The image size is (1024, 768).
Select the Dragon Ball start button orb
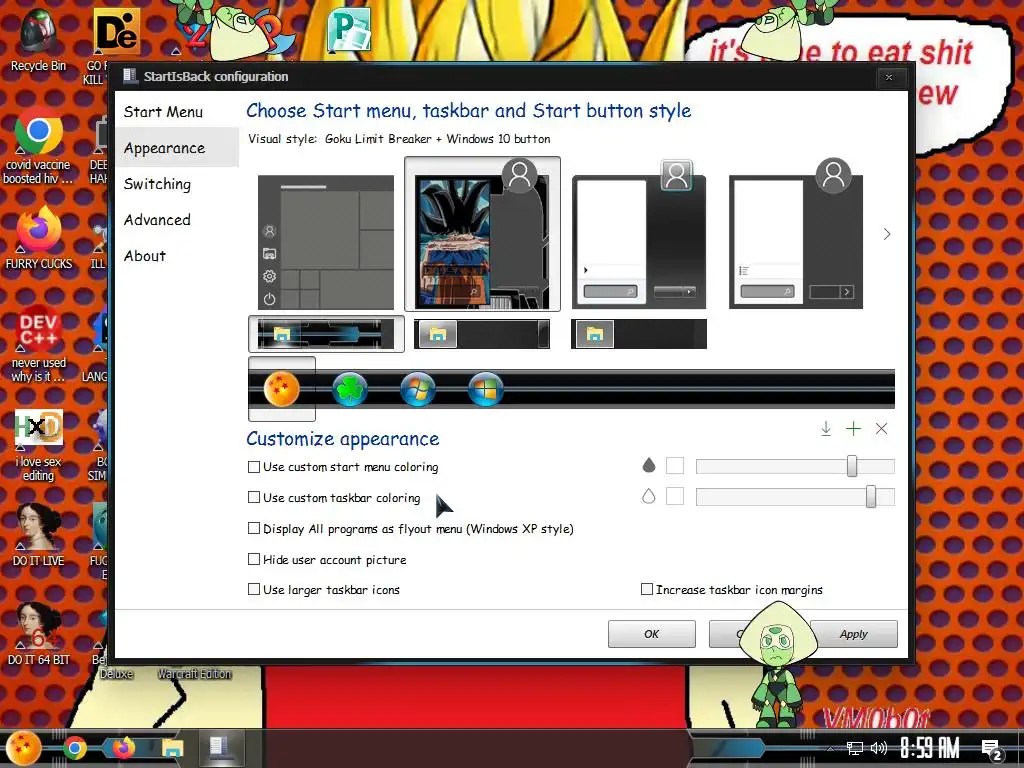281,389
